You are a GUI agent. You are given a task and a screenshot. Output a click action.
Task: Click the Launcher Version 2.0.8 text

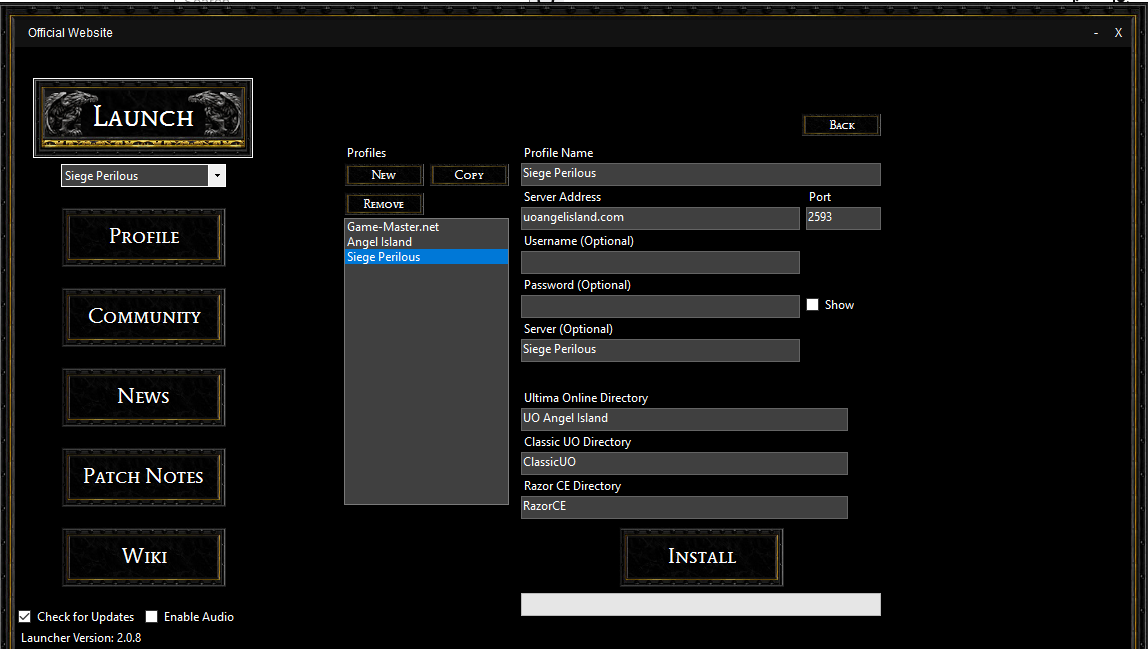[x=81, y=638]
